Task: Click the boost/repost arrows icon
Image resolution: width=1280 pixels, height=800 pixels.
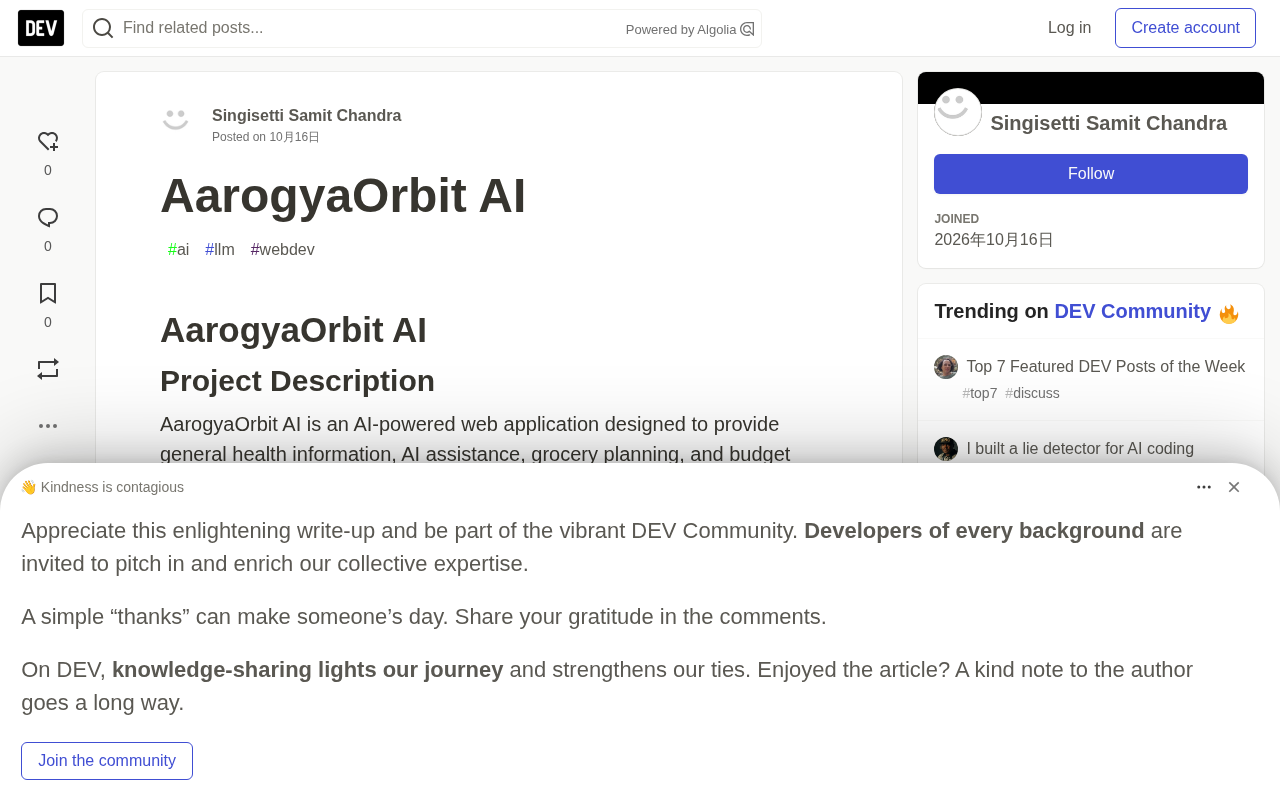Action: [x=48, y=369]
